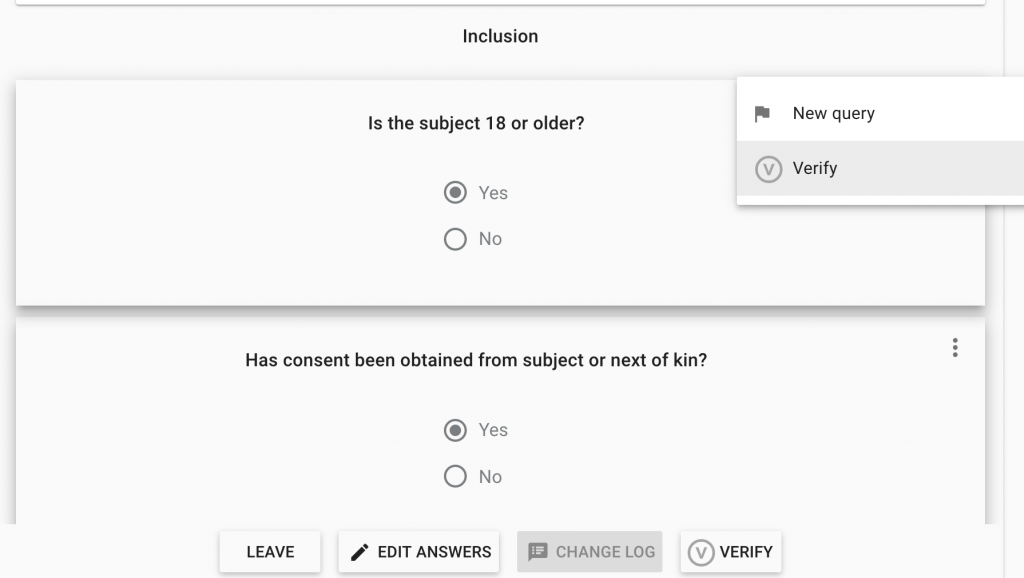
Task: Click 'Has consent been obtained' question text
Action: (476, 360)
